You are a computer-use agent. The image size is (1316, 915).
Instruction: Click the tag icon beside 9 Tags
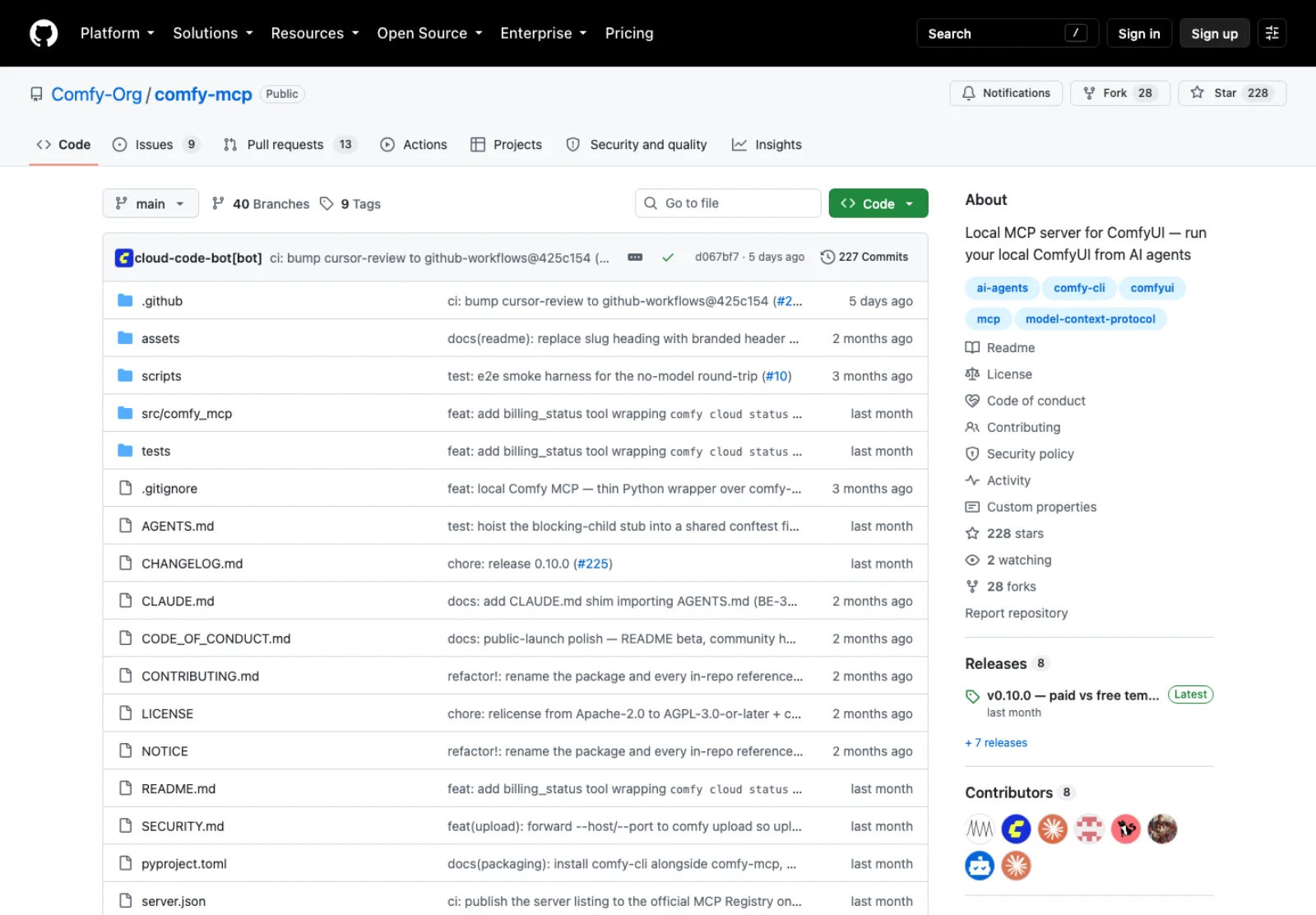click(x=327, y=203)
